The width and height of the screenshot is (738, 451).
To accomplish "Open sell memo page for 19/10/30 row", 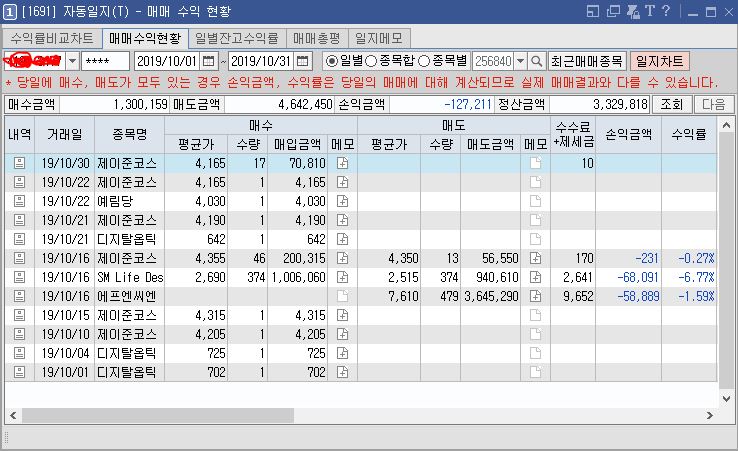I will pyautogui.click(x=536, y=163).
